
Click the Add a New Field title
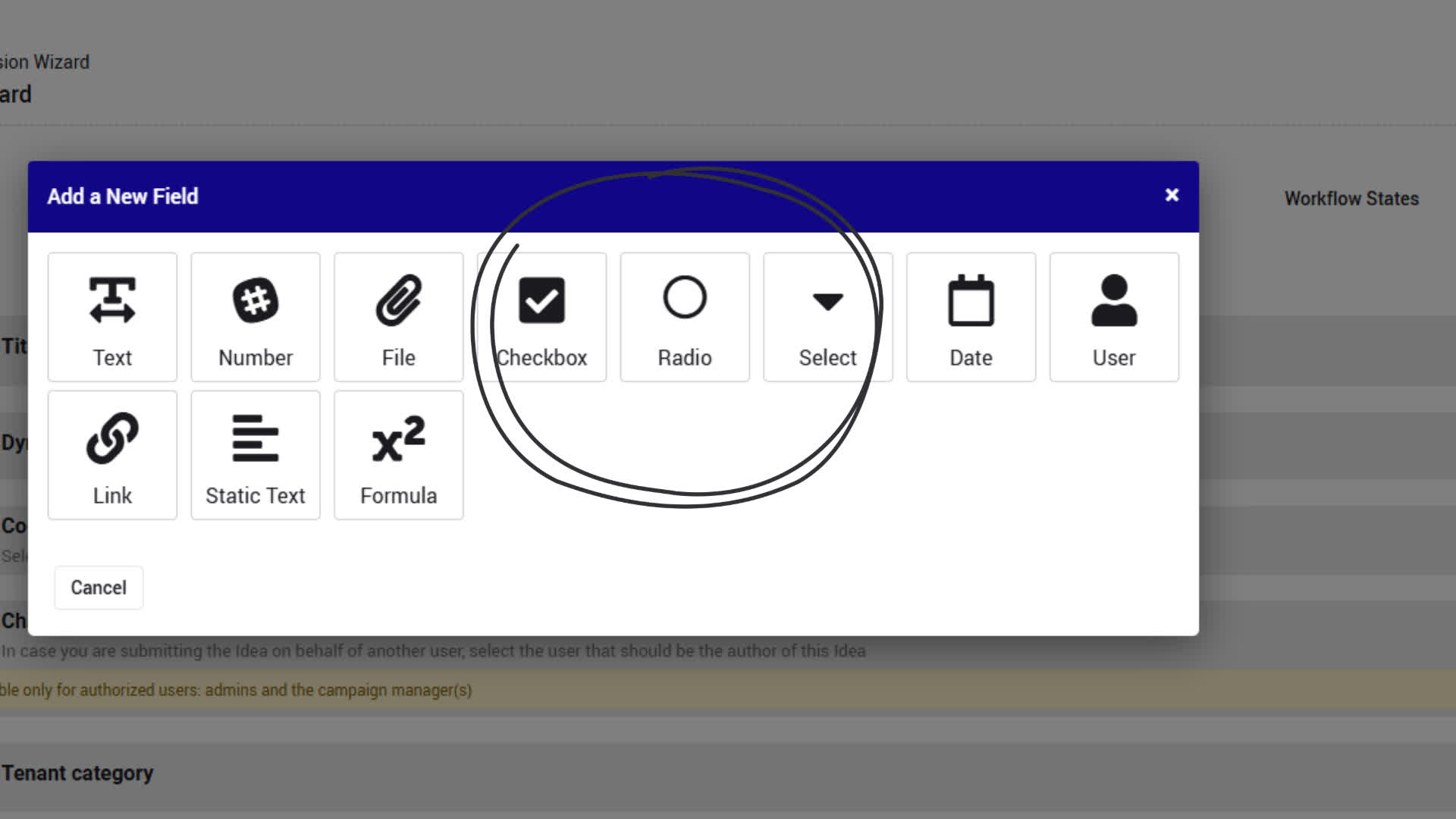pos(123,196)
